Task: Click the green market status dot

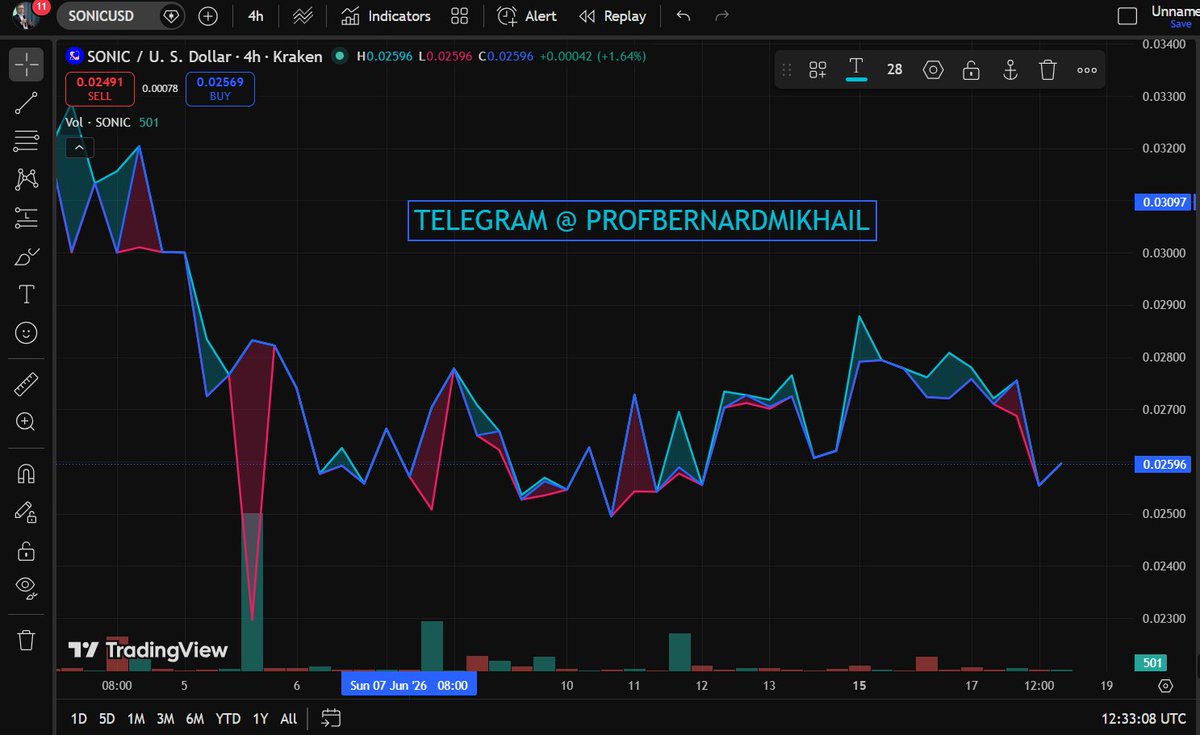Action: (x=340, y=57)
